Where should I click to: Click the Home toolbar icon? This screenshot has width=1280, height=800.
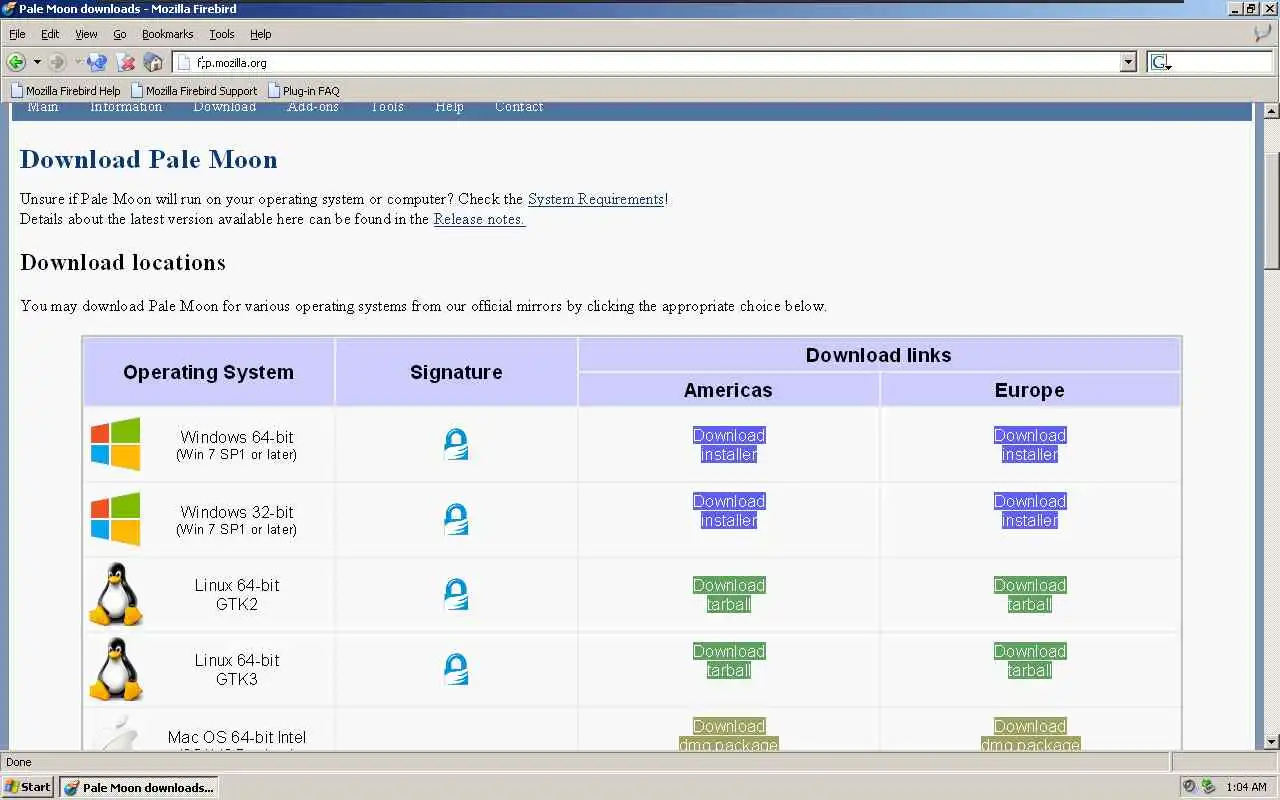pos(153,62)
